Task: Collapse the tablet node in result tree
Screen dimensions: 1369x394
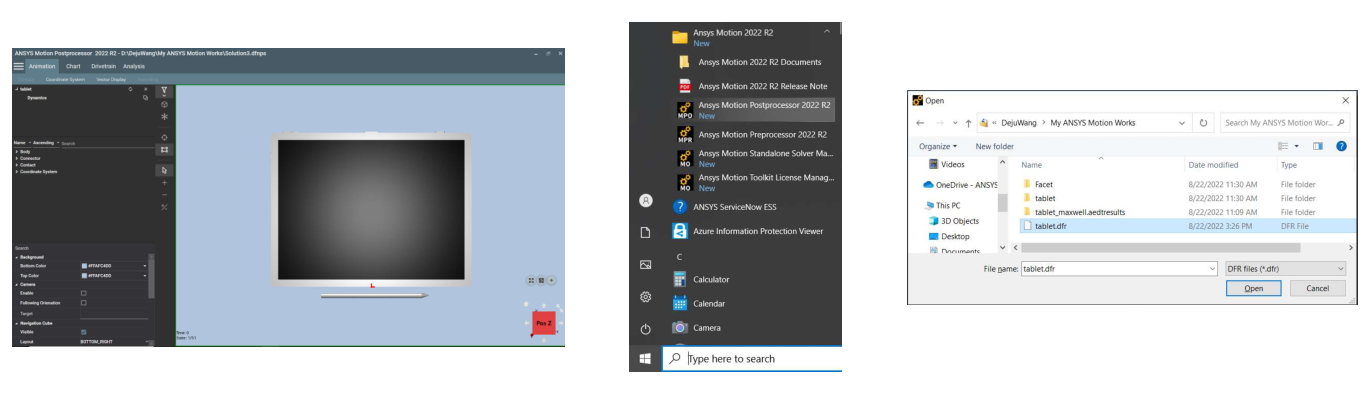Action: tap(16, 89)
